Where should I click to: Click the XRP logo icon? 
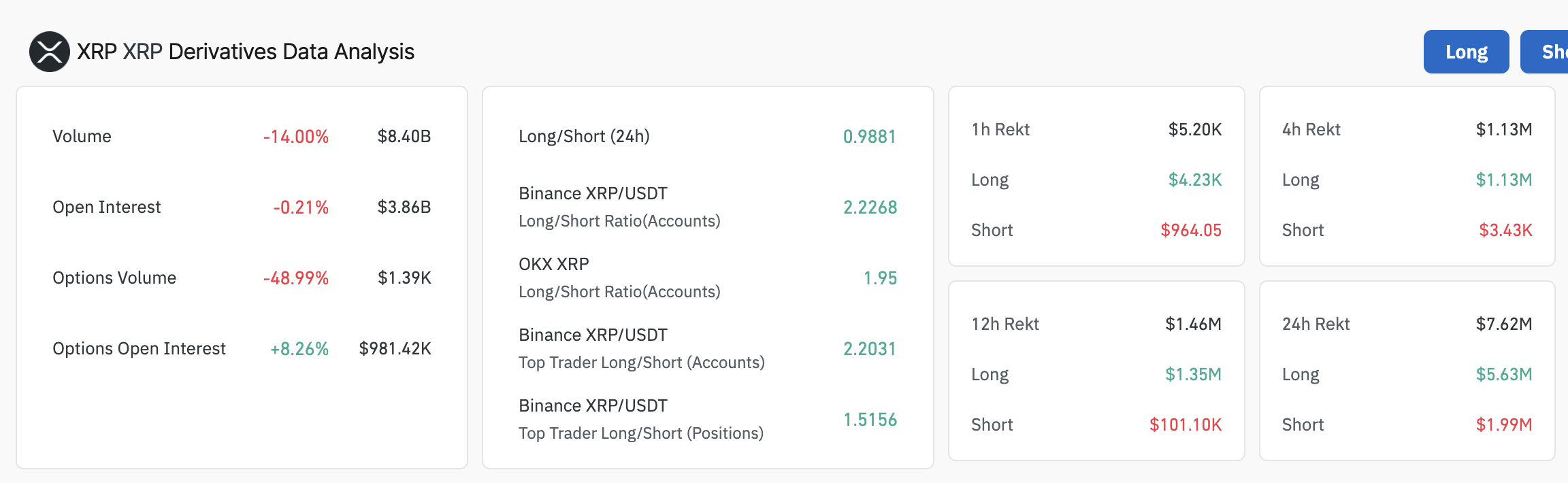pos(49,52)
